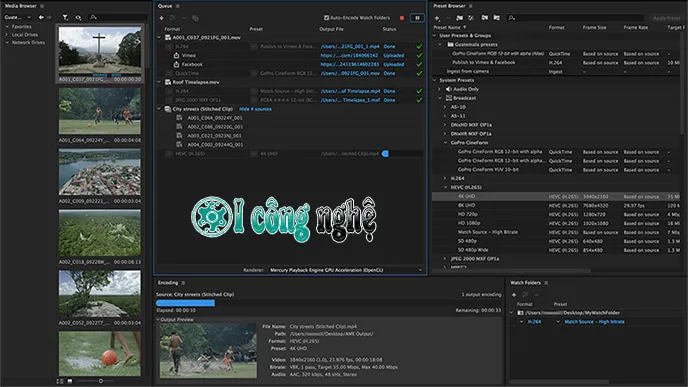Screen dimensions: 688x387
Task: Click the Preset Browser search field
Action: click(x=576, y=18)
